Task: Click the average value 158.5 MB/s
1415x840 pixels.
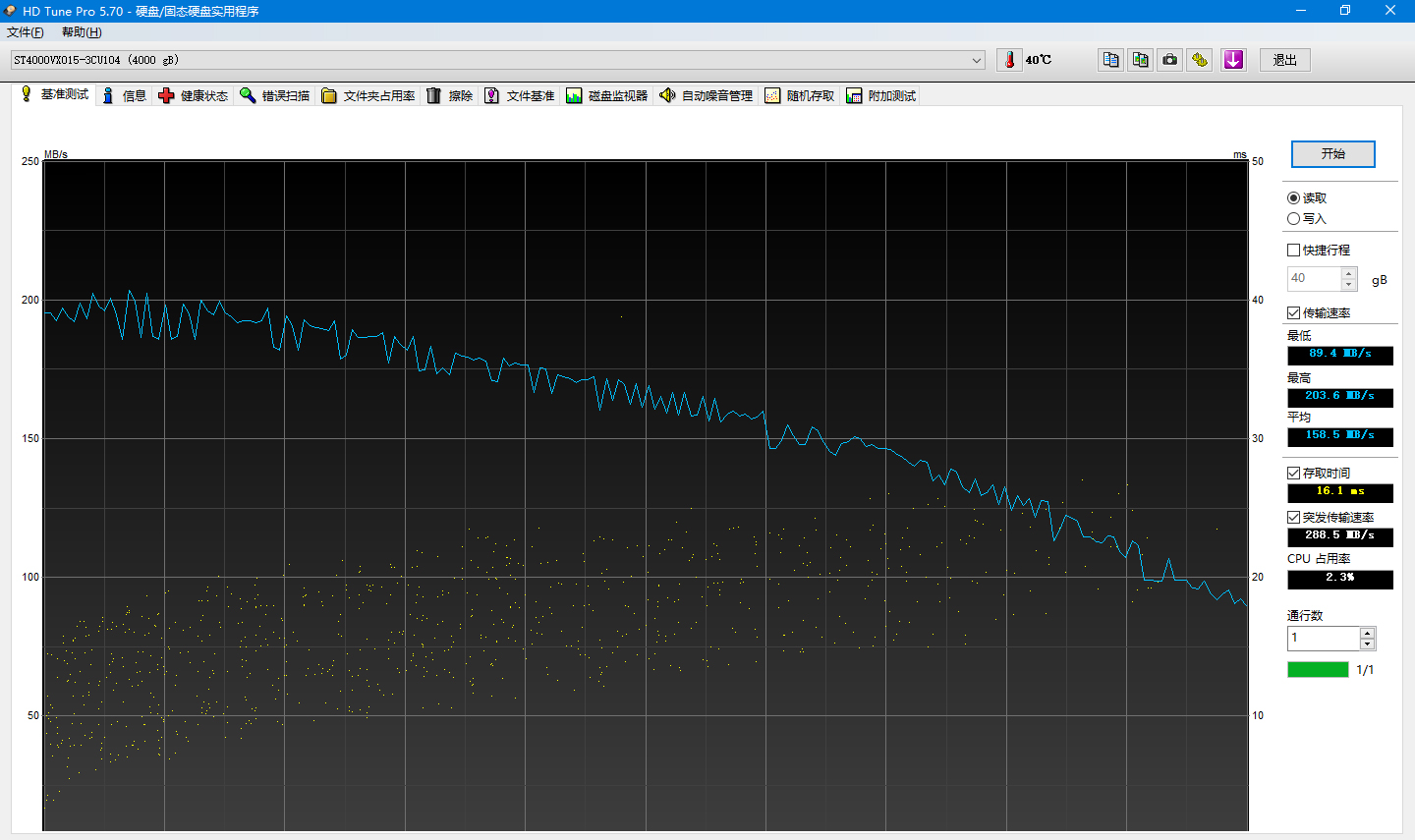Action: coord(1340,436)
